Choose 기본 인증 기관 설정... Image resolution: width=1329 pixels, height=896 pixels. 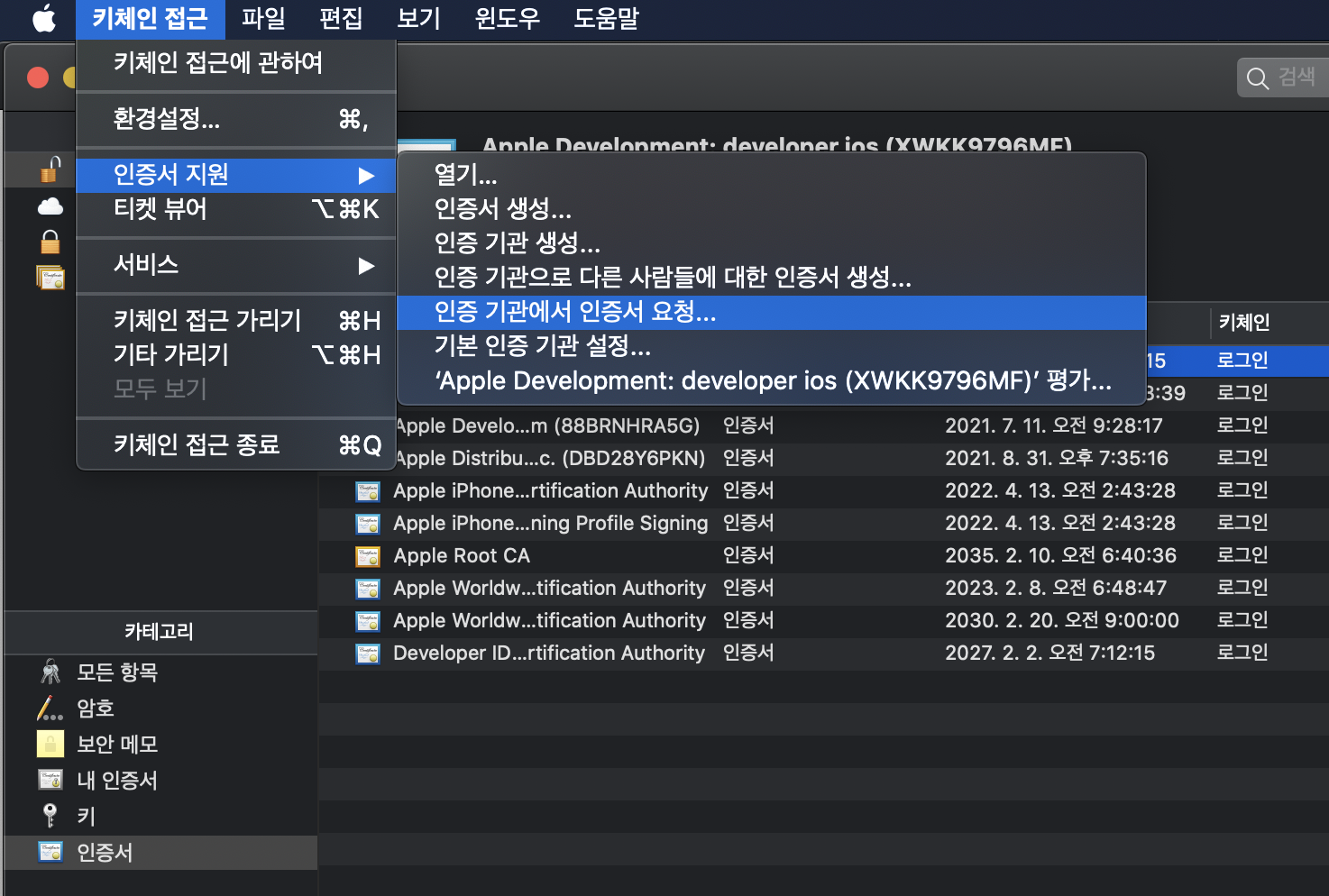(x=772, y=346)
